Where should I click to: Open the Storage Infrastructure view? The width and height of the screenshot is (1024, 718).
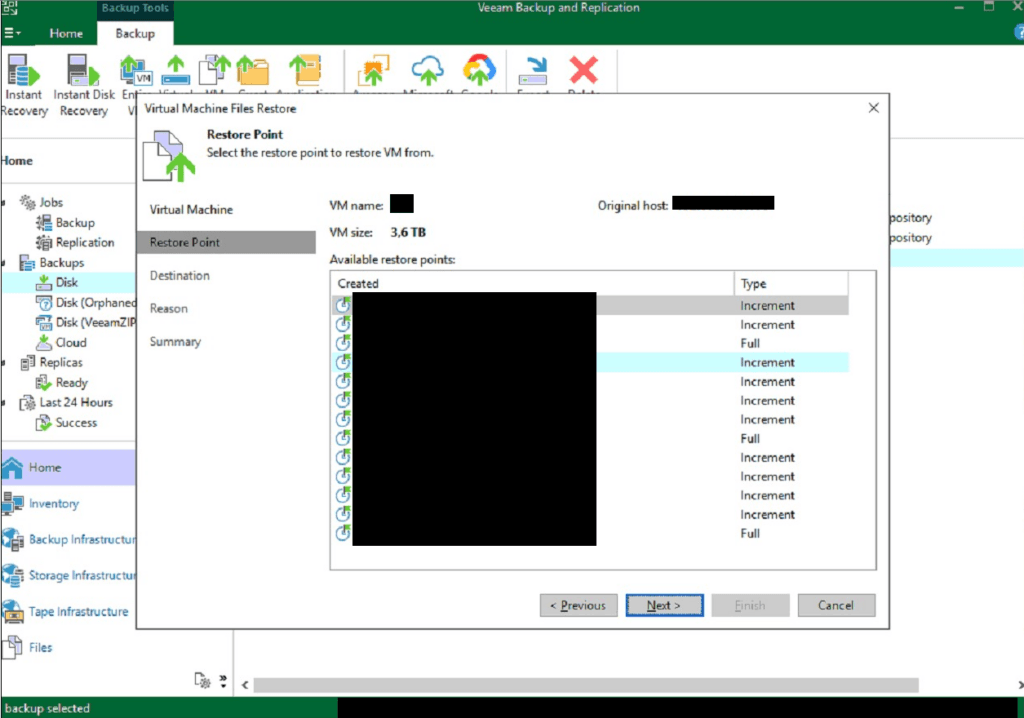[x=14, y=575]
